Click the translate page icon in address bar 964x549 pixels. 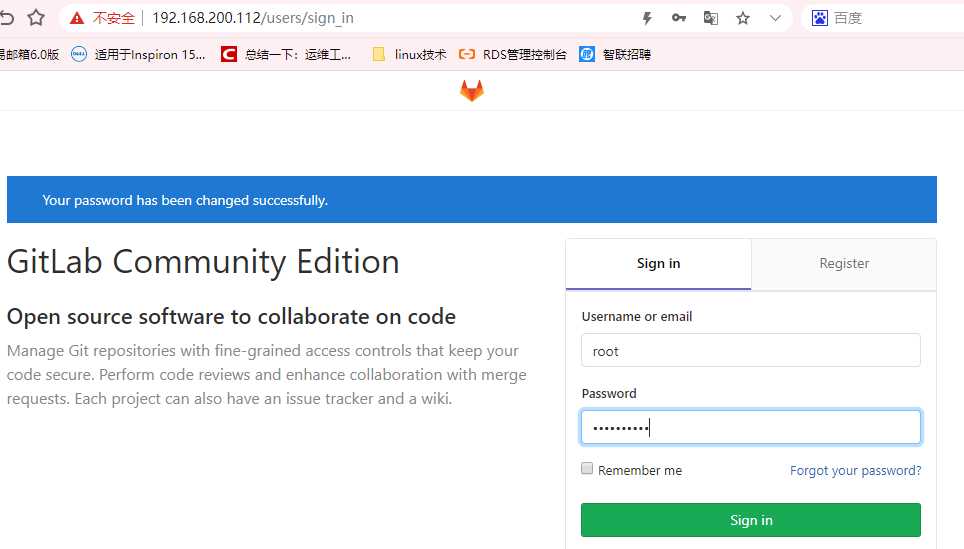pyautogui.click(x=711, y=18)
